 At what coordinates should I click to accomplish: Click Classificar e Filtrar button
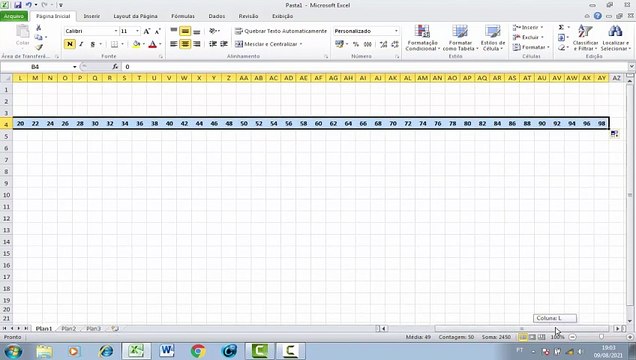[x=585, y=38]
